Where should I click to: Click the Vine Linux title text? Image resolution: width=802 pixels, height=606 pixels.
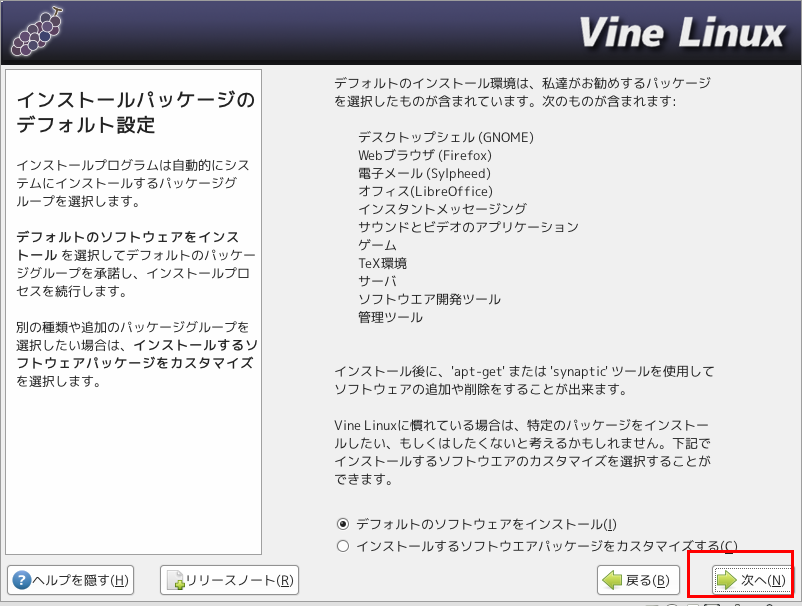coord(682,32)
